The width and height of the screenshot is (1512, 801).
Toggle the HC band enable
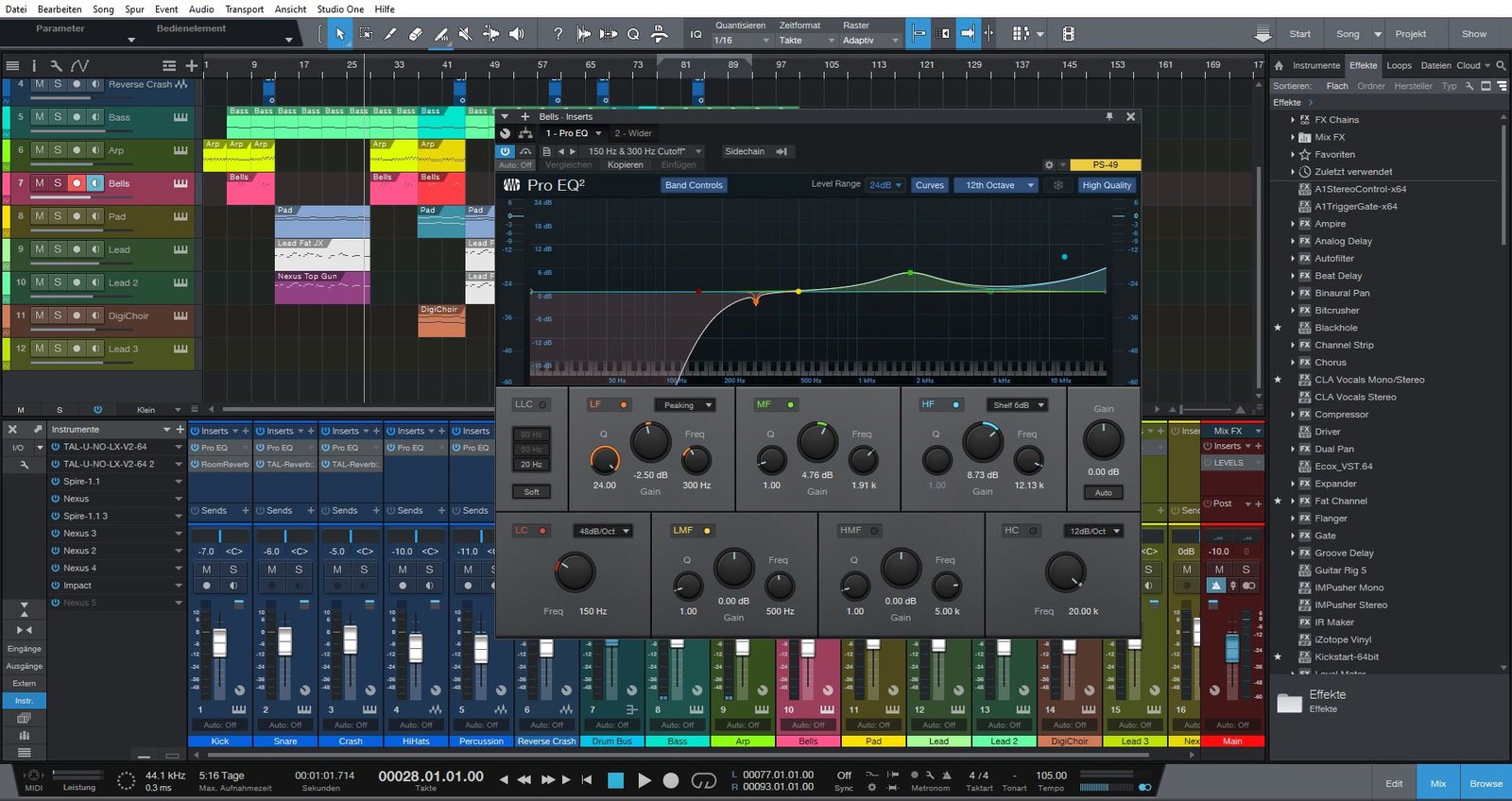pyautogui.click(x=1033, y=531)
